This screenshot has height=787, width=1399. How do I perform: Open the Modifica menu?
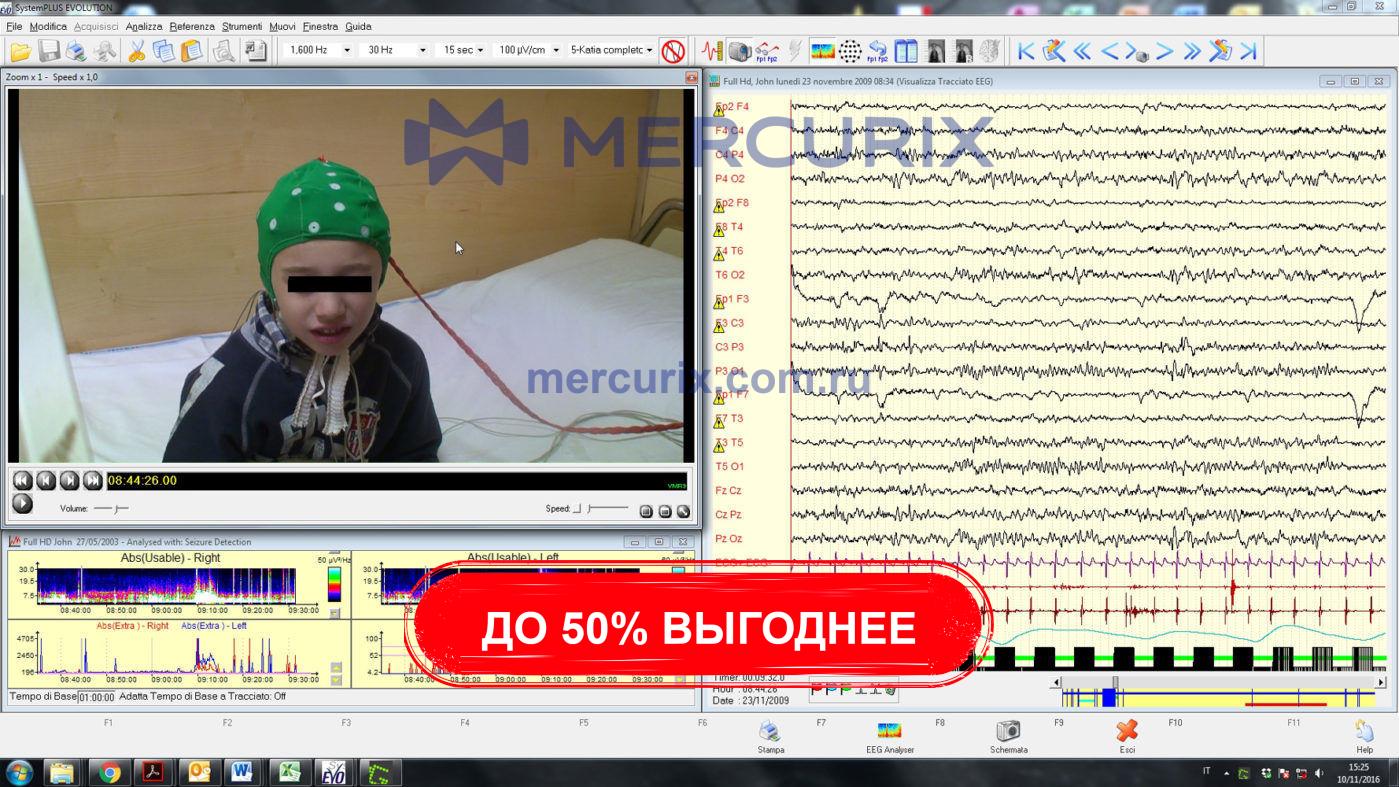48,26
